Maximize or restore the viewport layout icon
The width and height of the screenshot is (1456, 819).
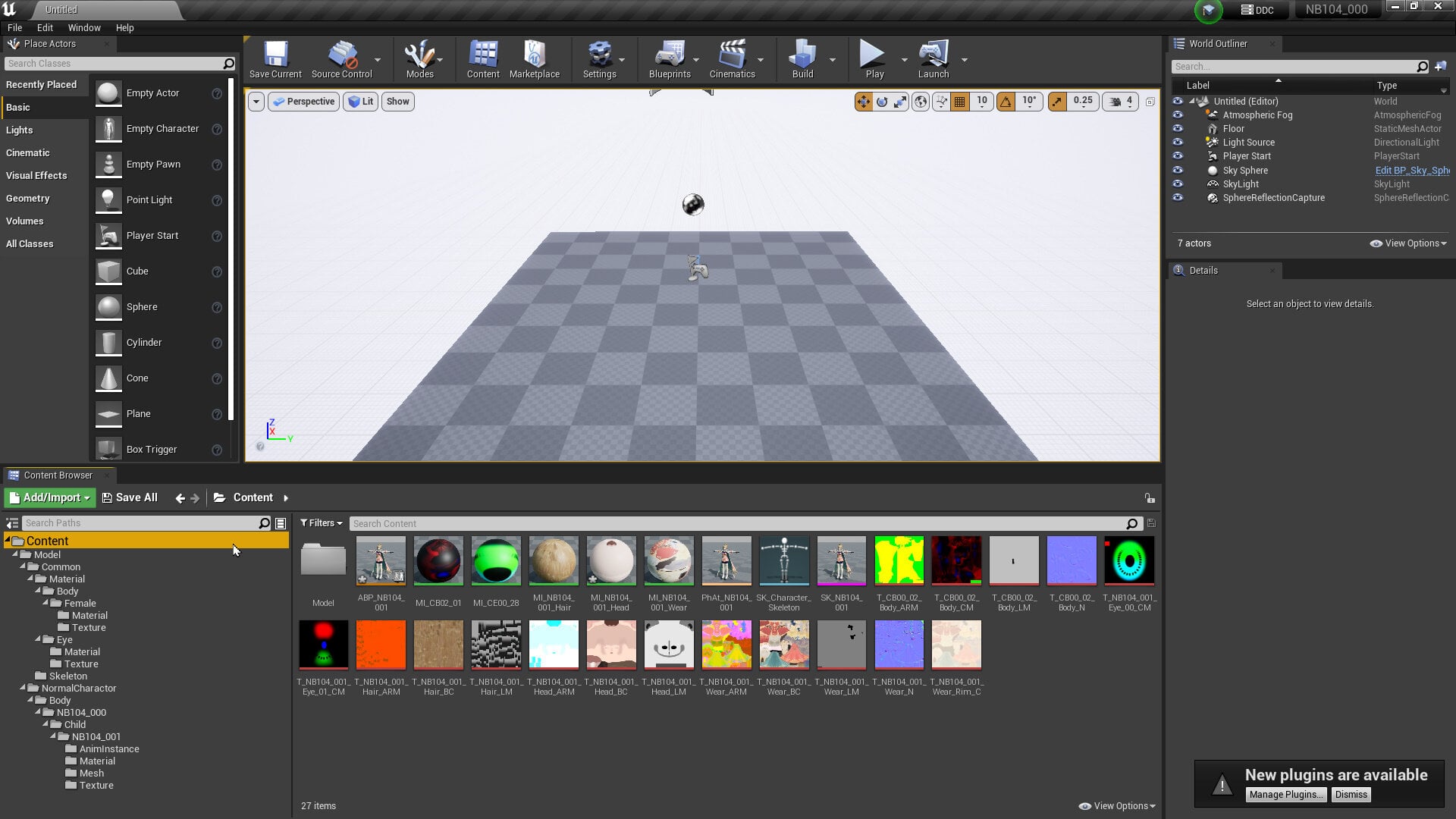click(x=1150, y=102)
